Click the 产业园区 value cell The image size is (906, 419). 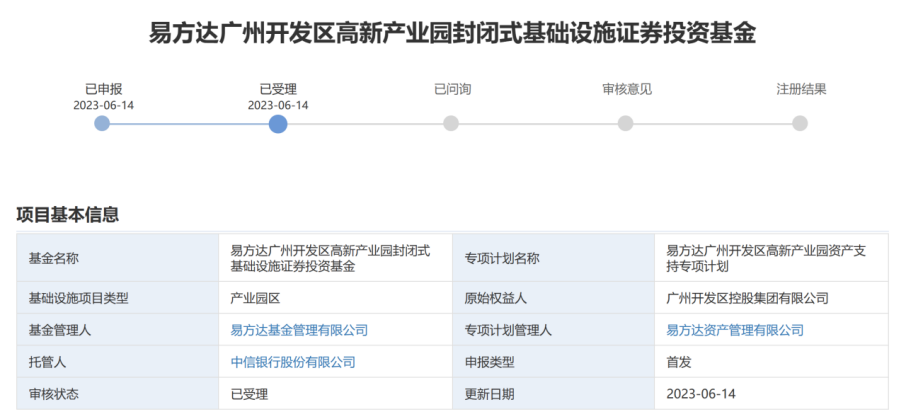tap(336, 298)
